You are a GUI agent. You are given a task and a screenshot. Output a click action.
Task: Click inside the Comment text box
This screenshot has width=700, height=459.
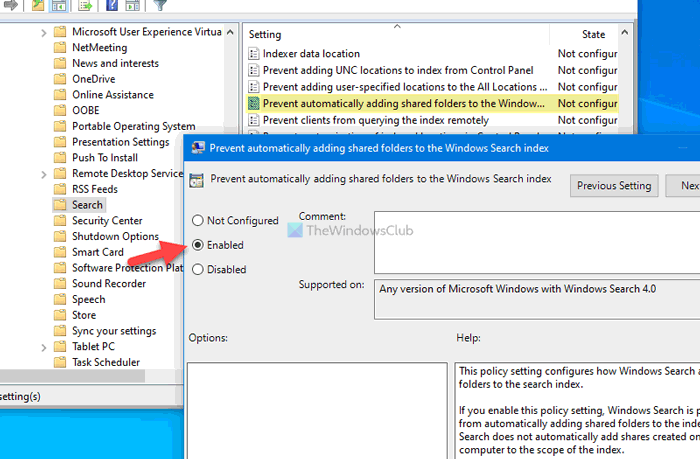coord(537,242)
